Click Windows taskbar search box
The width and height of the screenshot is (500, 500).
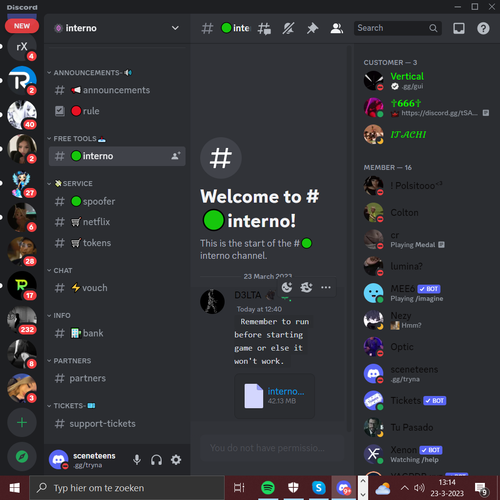tap(127, 488)
